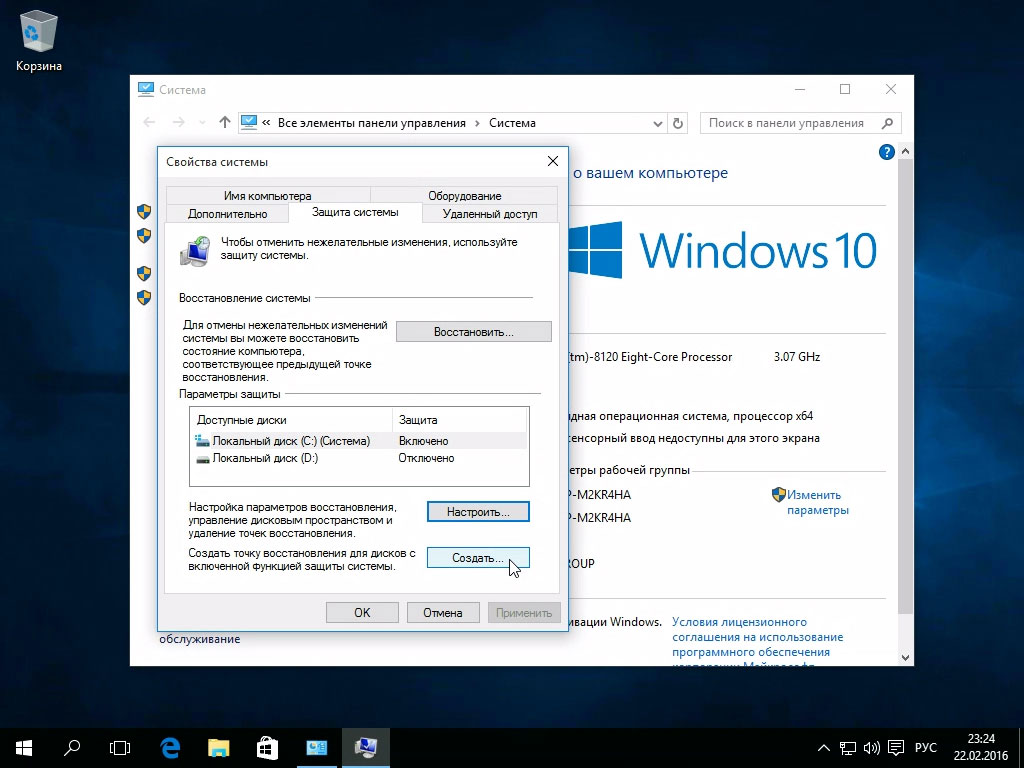
Task: Launch Microsoft Edge from taskbar
Action: [x=170, y=748]
